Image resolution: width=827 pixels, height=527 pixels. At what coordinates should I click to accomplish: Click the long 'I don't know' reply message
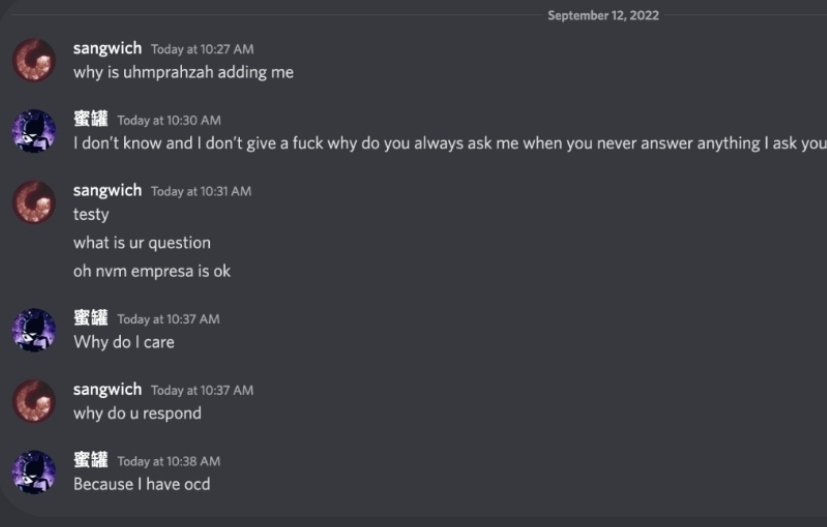pyautogui.click(x=449, y=143)
